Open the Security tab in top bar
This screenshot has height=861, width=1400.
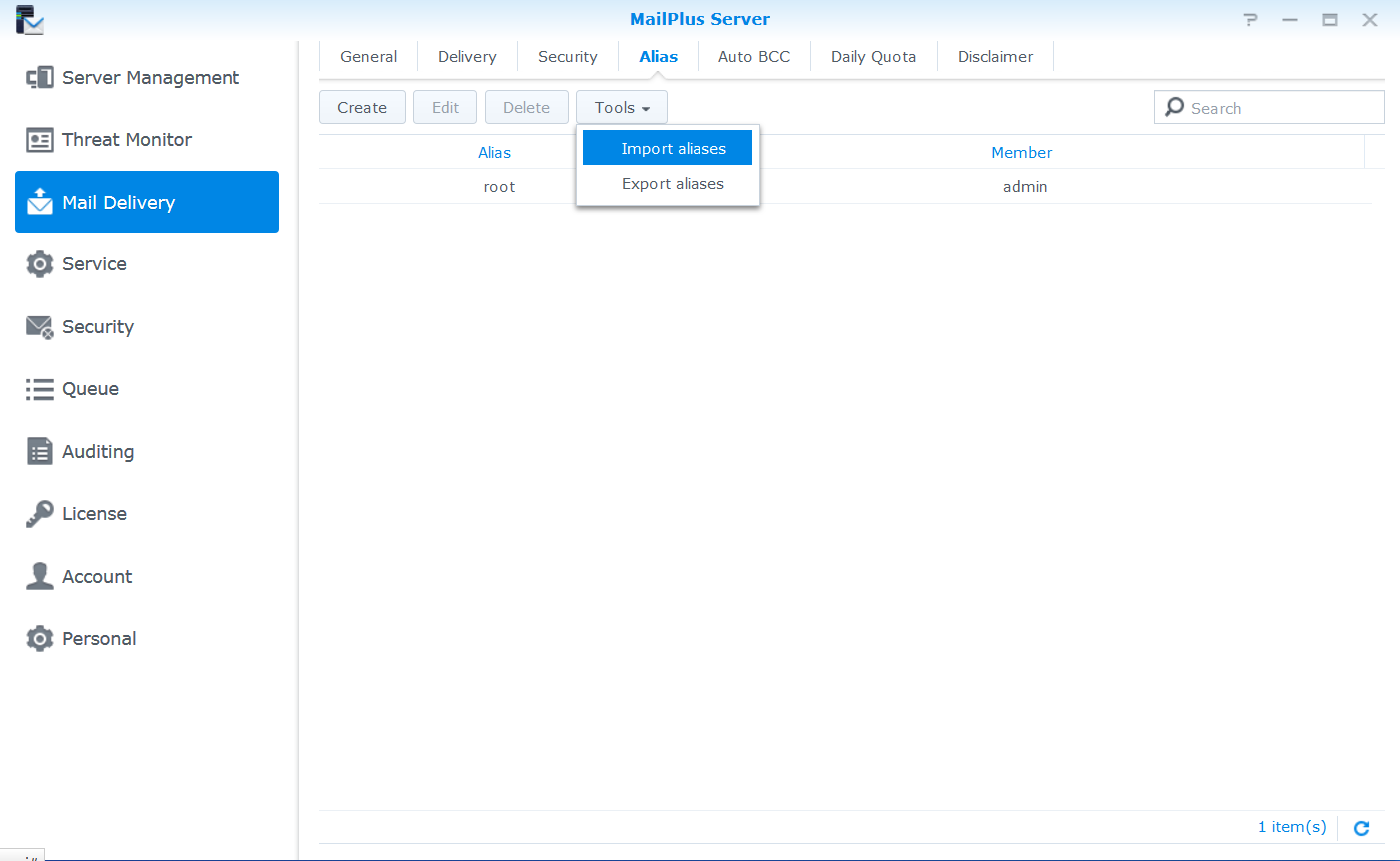[567, 57]
